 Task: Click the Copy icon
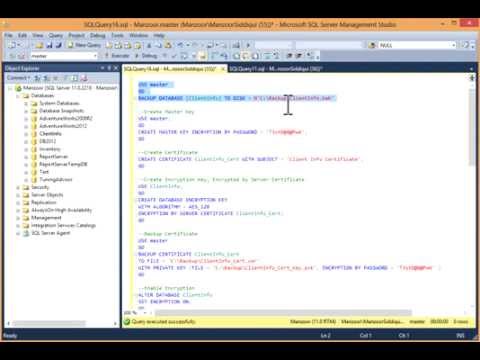[159, 45]
